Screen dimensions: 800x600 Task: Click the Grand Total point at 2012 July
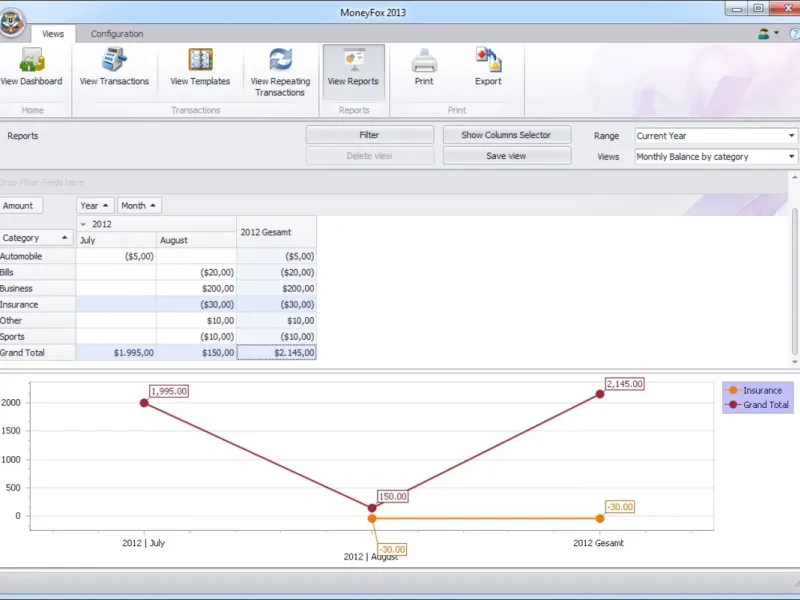pos(144,403)
